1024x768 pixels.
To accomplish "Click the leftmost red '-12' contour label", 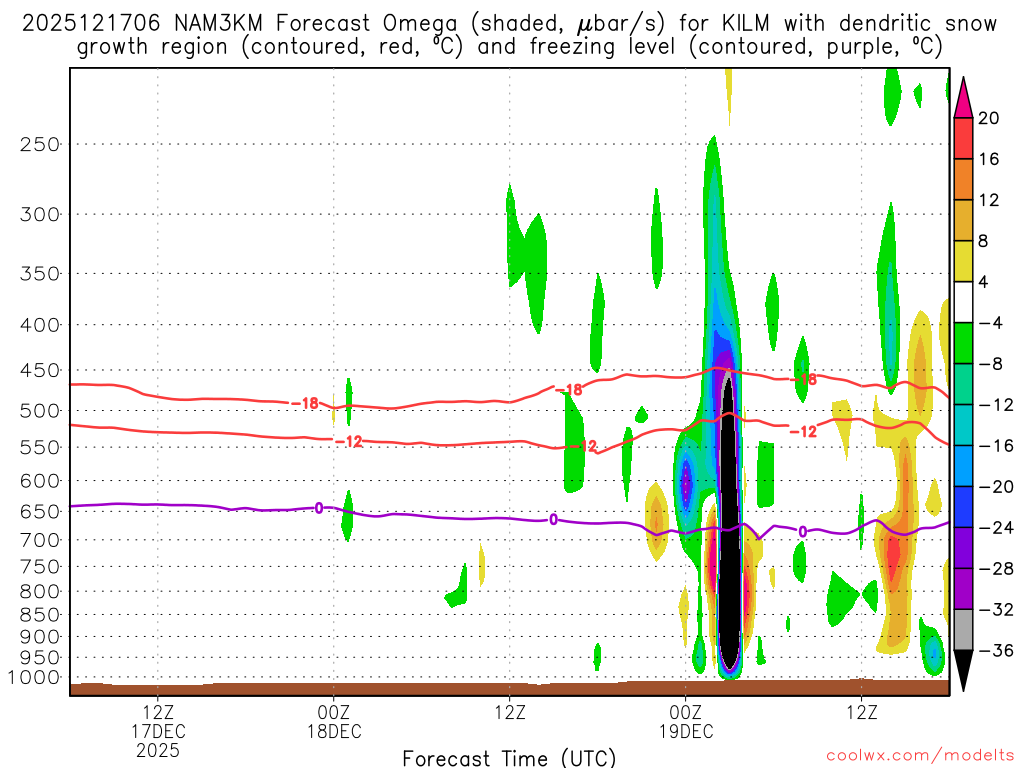I will (349, 442).
